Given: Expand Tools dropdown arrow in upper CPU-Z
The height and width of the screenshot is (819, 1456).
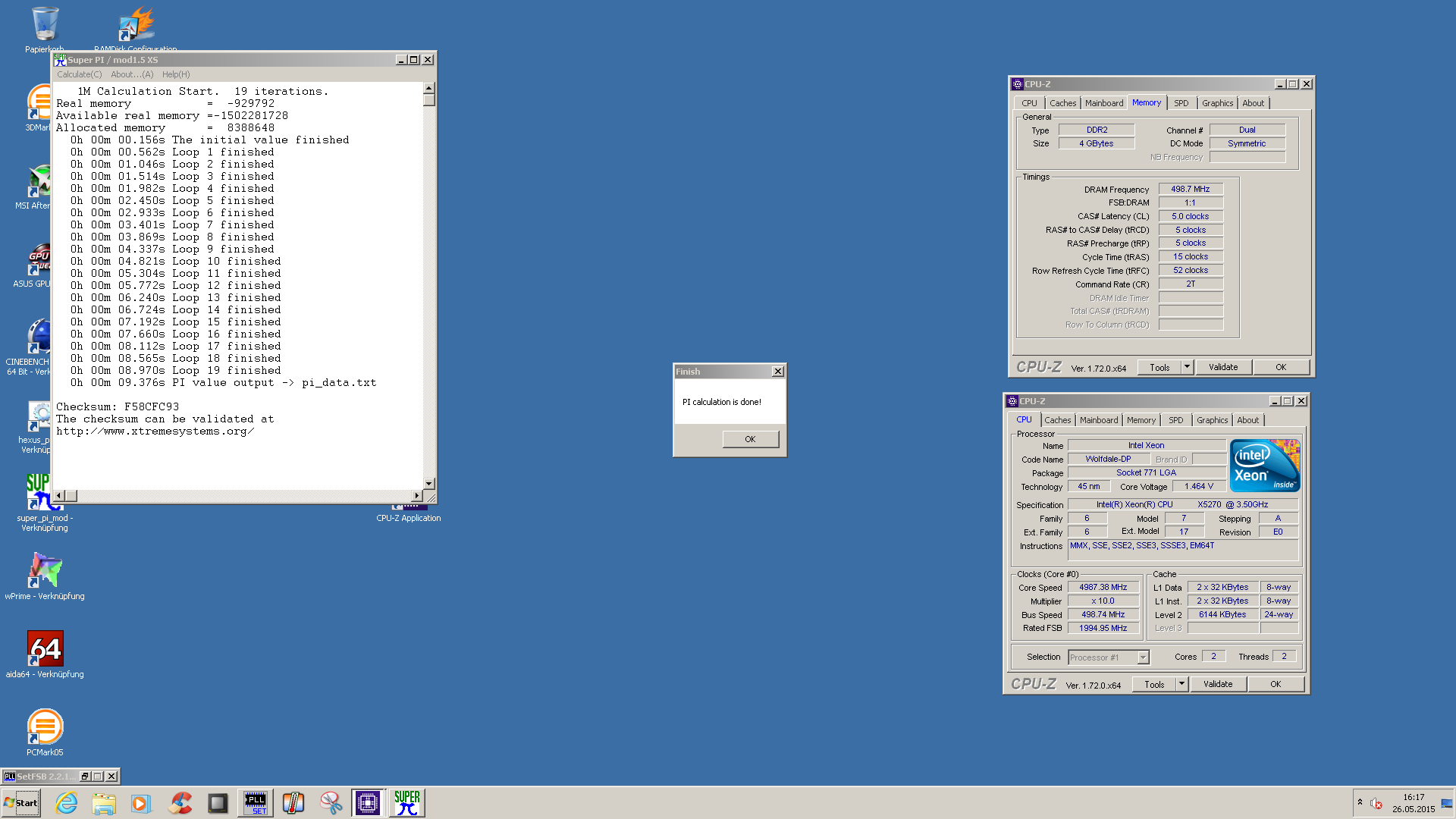Looking at the screenshot, I should coord(1188,368).
